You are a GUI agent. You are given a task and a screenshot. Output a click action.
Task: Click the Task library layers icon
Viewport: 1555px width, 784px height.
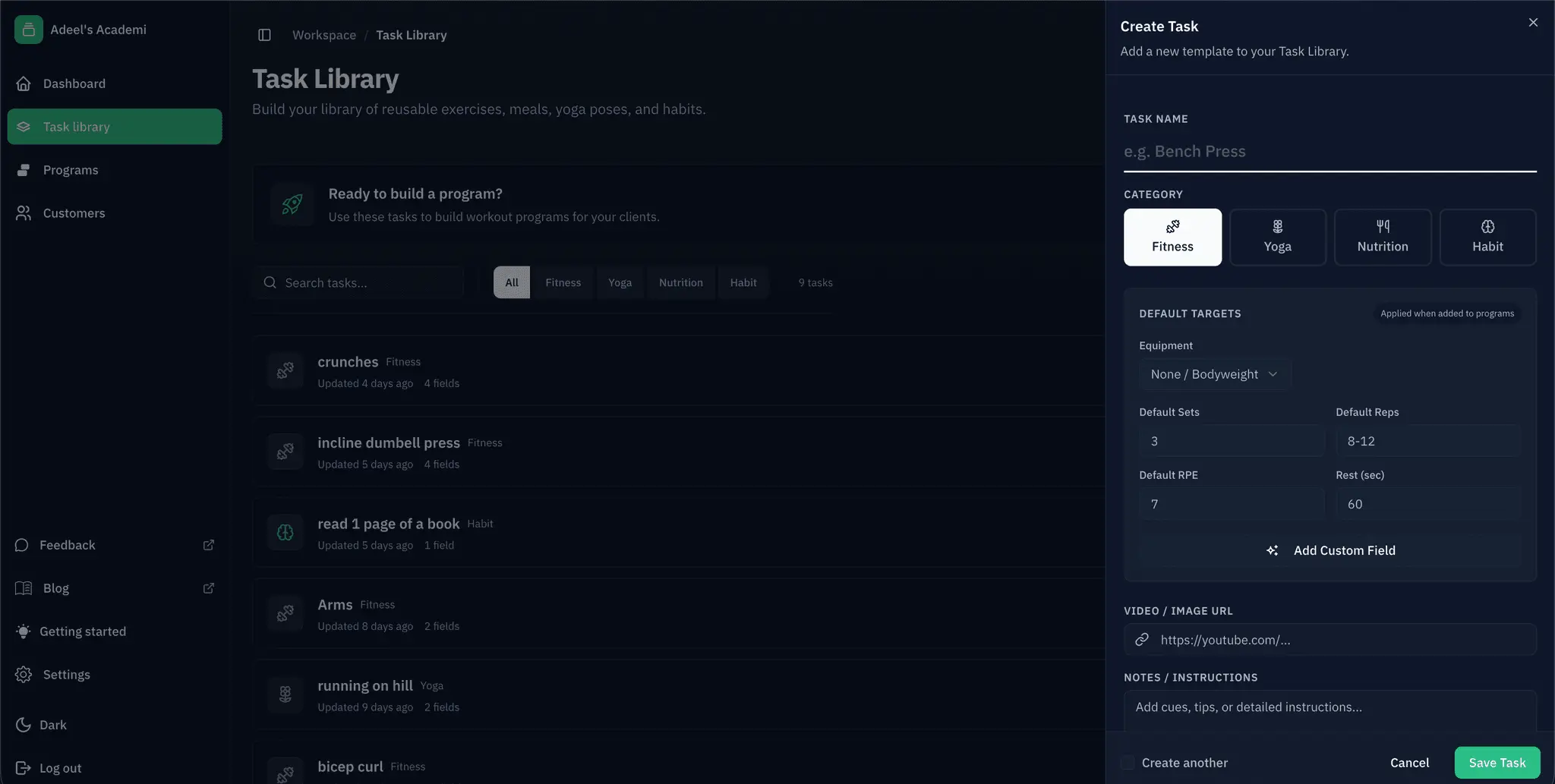[24, 127]
